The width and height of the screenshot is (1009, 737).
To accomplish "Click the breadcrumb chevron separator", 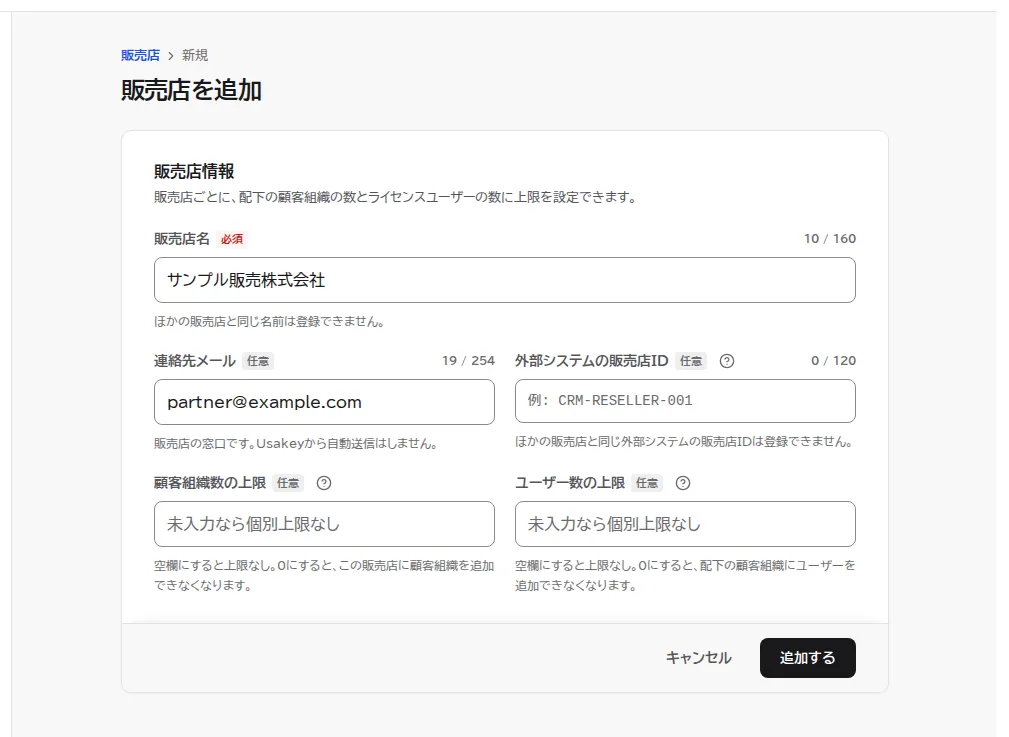I will [171, 56].
